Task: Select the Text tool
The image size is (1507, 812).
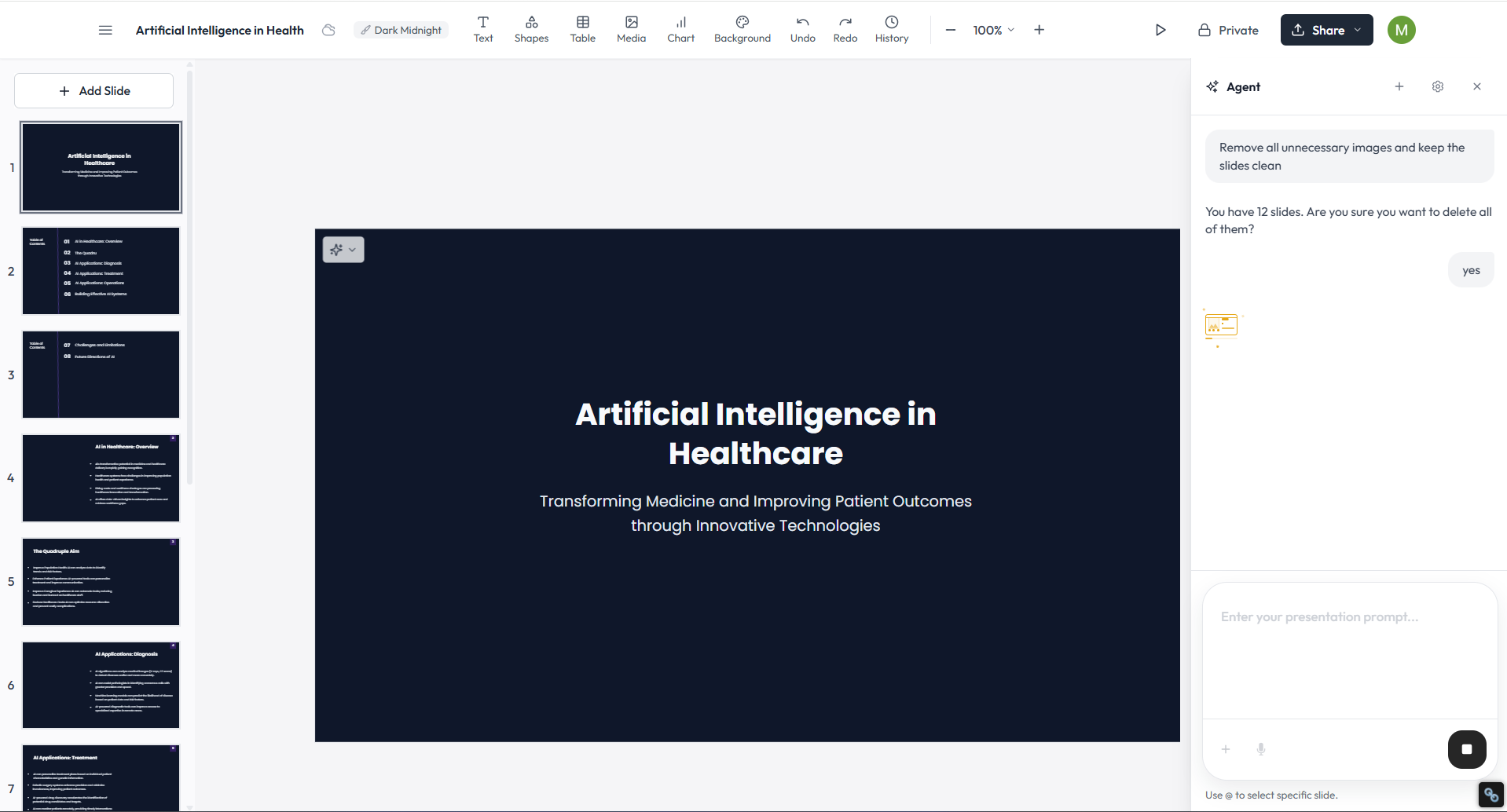Action: (483, 29)
